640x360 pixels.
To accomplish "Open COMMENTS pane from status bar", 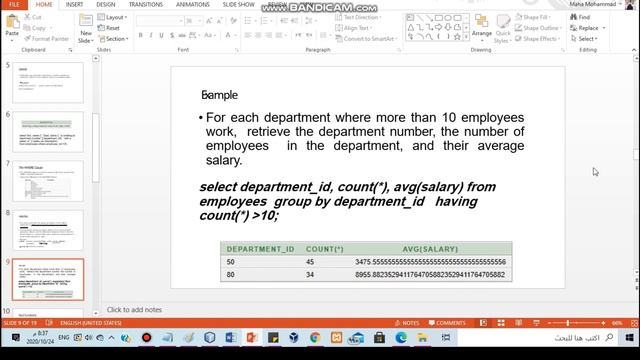I will (x=447, y=323).
